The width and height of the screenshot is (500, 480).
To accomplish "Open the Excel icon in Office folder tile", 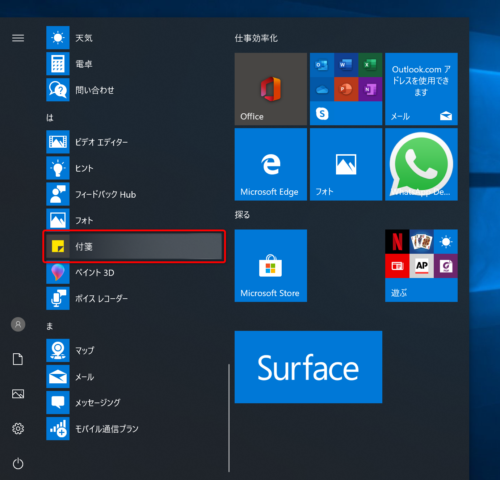I will point(370,65).
